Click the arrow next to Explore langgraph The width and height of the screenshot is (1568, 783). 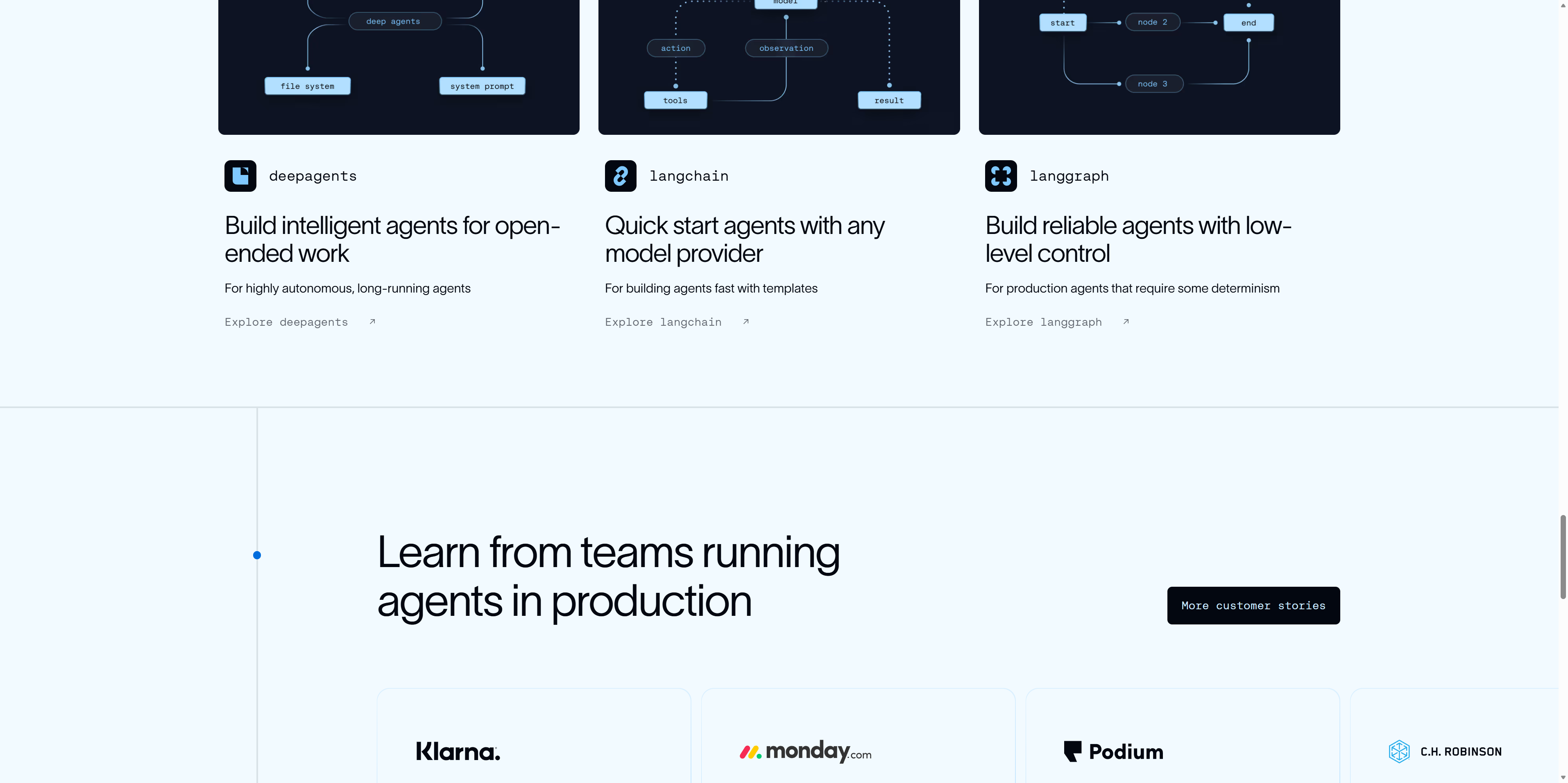(x=1126, y=322)
